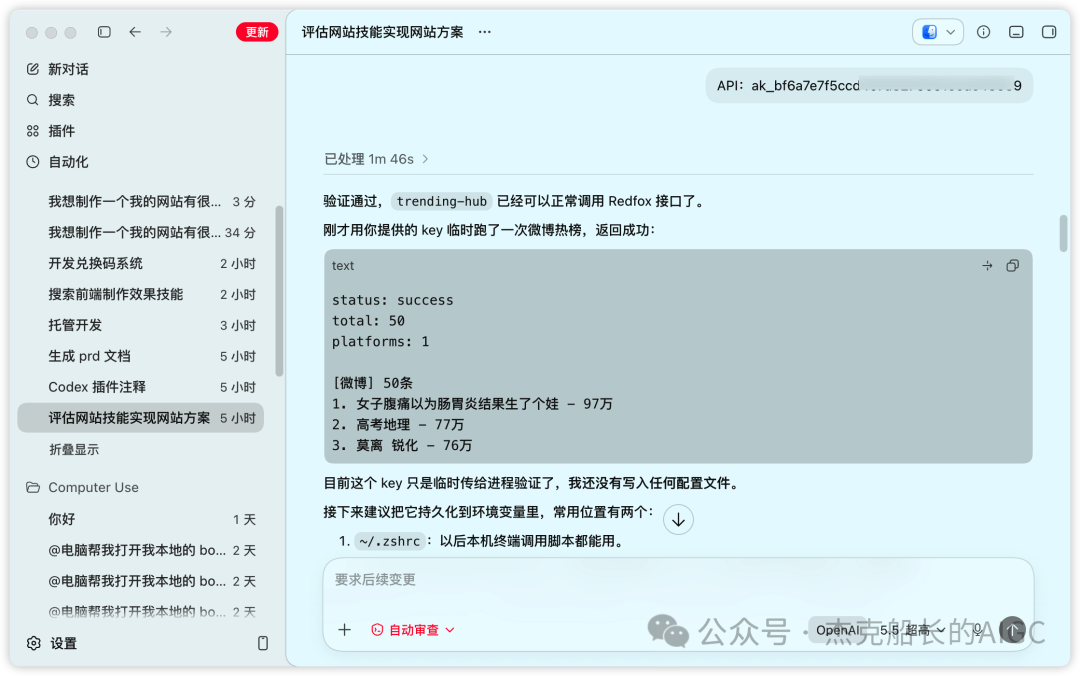This screenshot has height=676, width=1080.
Task: Open the 生成 prd 文档 conversation
Action: (141, 356)
